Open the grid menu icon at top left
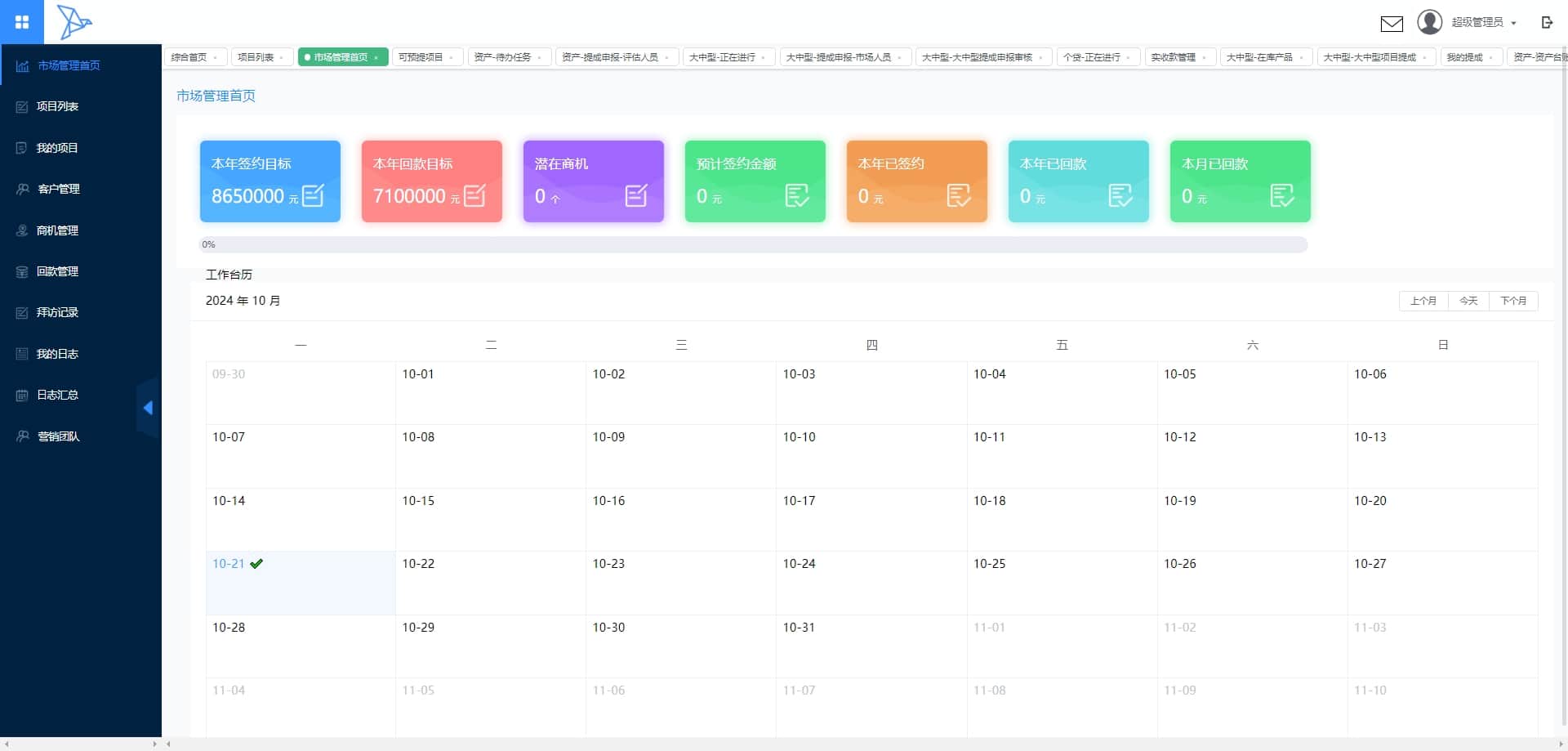The image size is (1568, 751). click(x=22, y=22)
